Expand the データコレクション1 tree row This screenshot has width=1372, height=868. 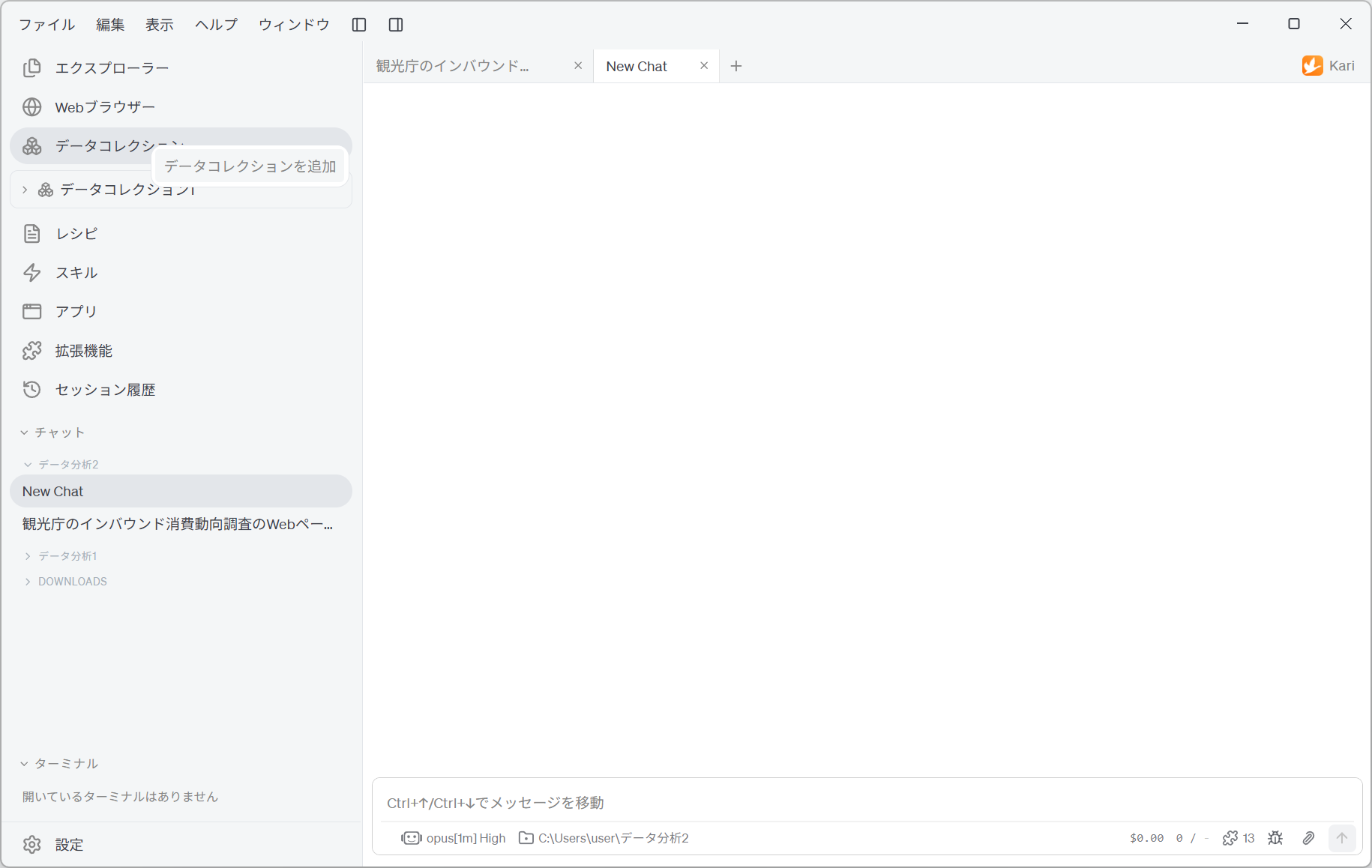pyautogui.click(x=181, y=190)
